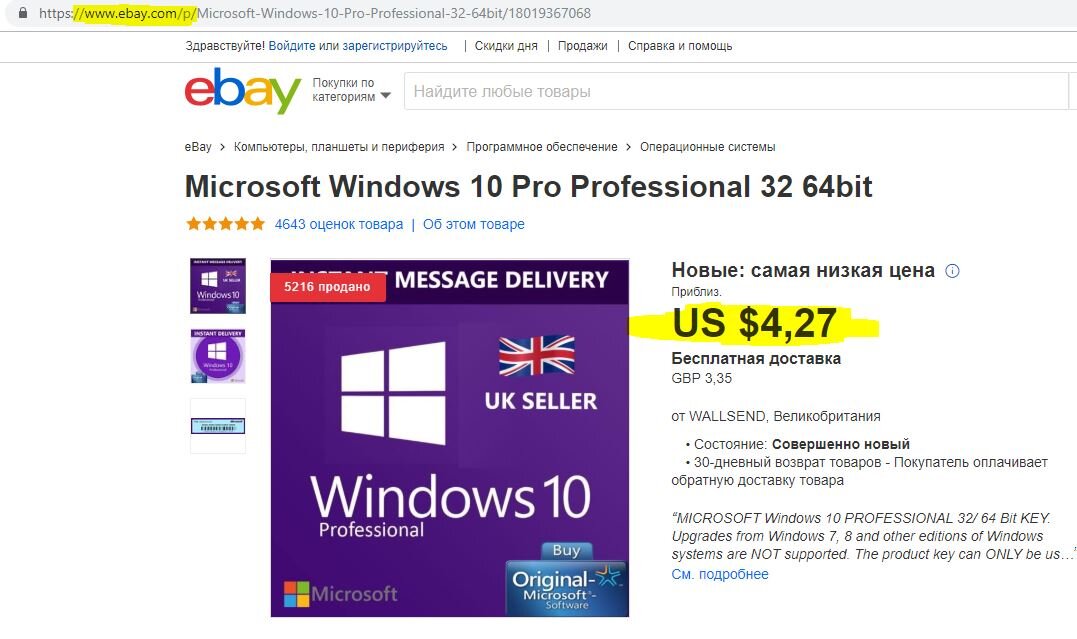Click the eBay logo
The width and height of the screenshot is (1077, 639).
point(242,90)
